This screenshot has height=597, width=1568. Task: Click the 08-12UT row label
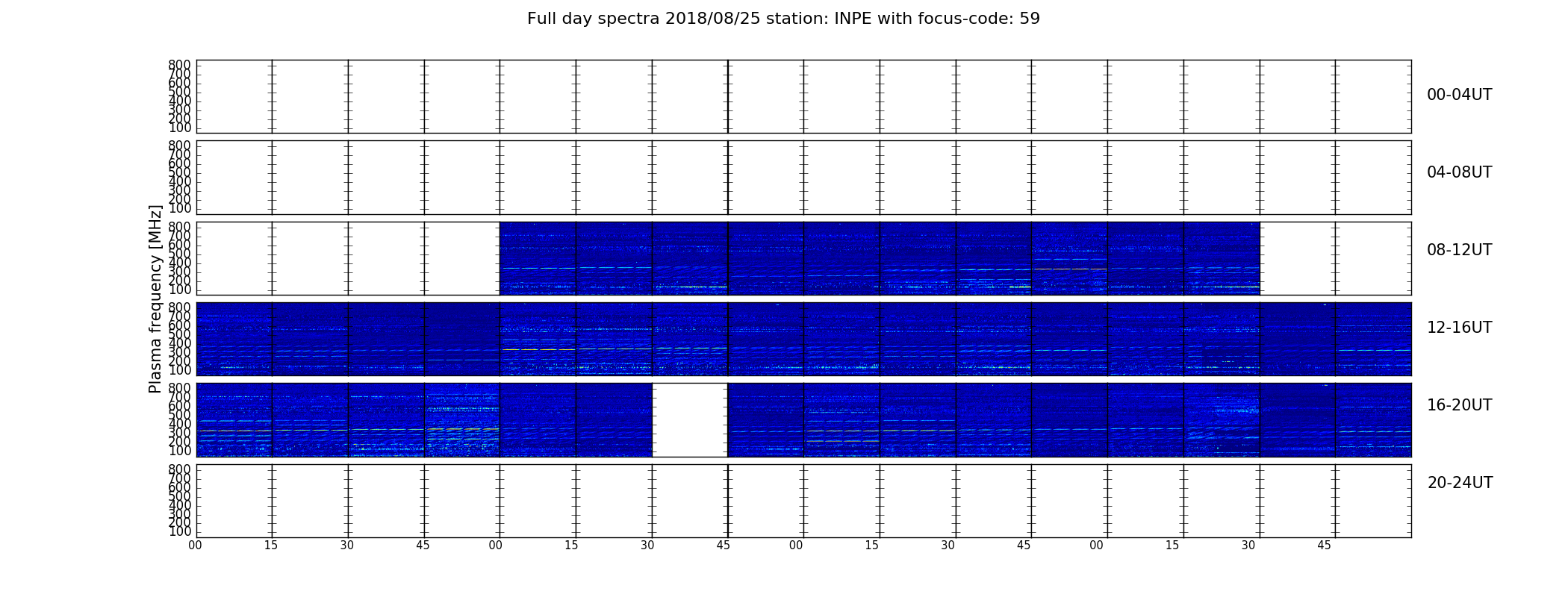tap(1459, 250)
